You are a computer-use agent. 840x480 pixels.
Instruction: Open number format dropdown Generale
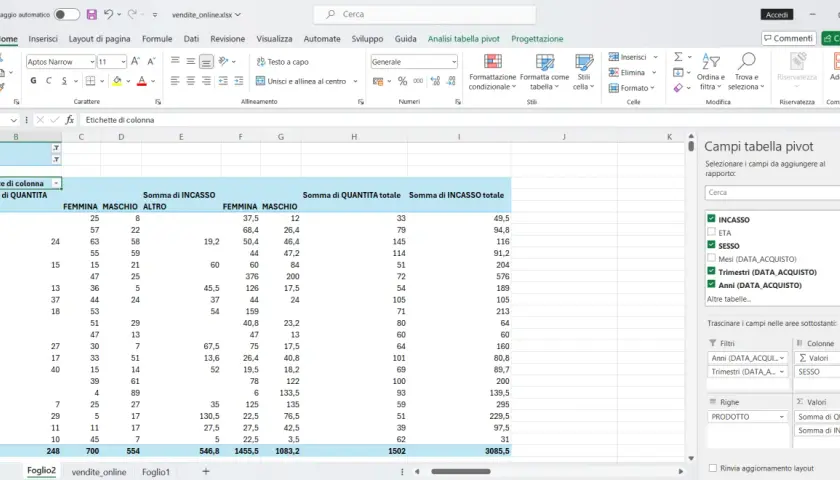coord(453,62)
